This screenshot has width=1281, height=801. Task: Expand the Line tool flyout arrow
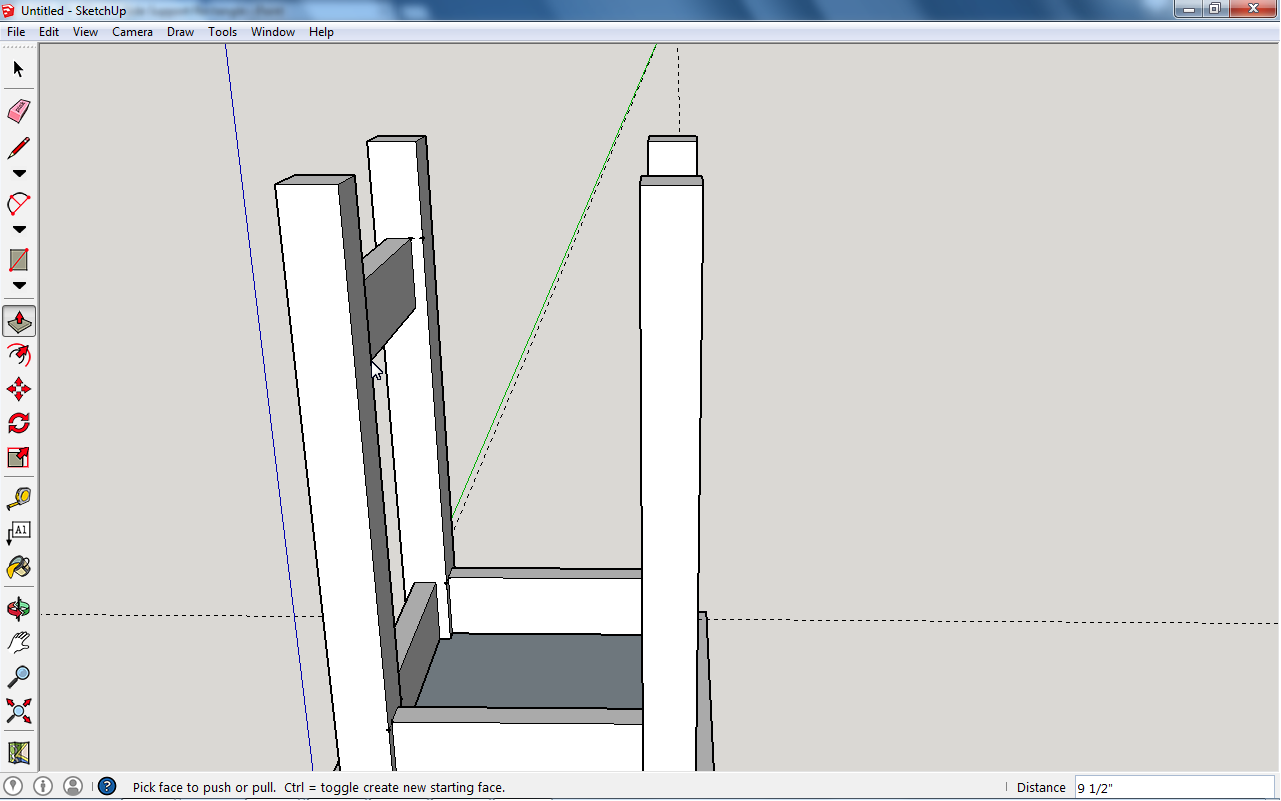tap(18, 172)
